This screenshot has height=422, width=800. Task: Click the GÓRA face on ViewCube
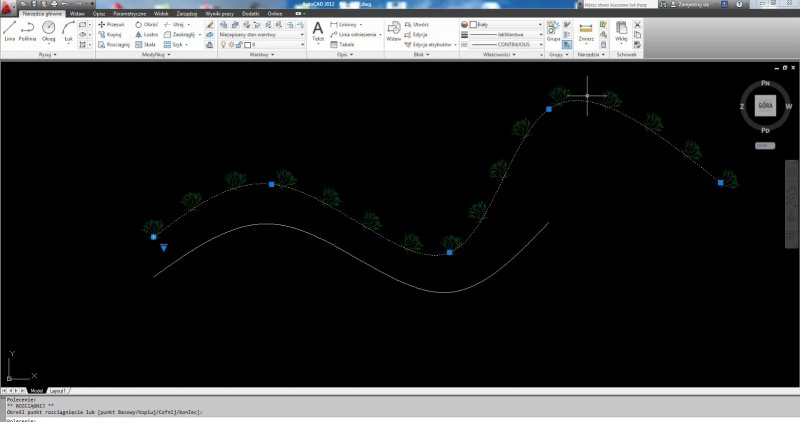tap(764, 106)
